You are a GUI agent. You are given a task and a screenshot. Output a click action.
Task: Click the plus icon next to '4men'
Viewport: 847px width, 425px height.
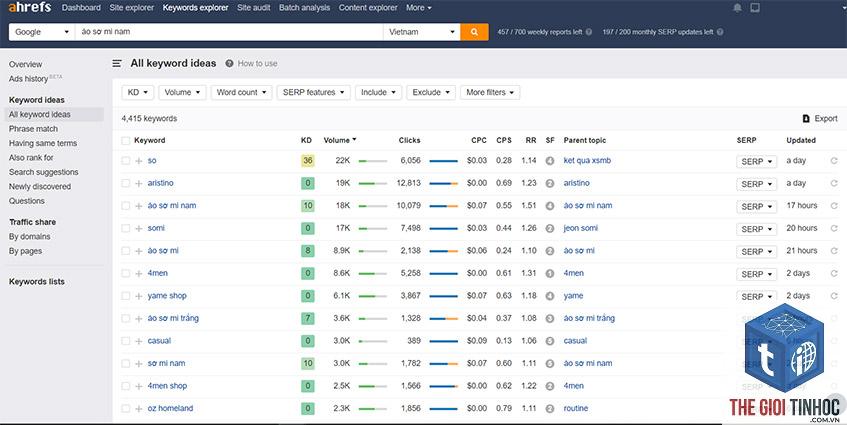pyautogui.click(x=139, y=273)
